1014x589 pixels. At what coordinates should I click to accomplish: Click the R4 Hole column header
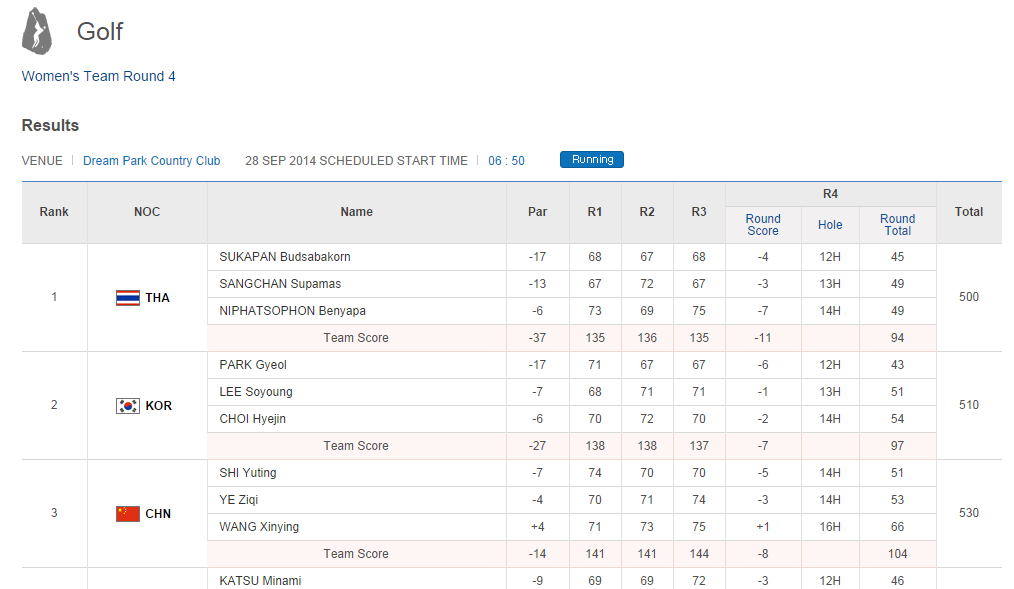[x=830, y=225]
